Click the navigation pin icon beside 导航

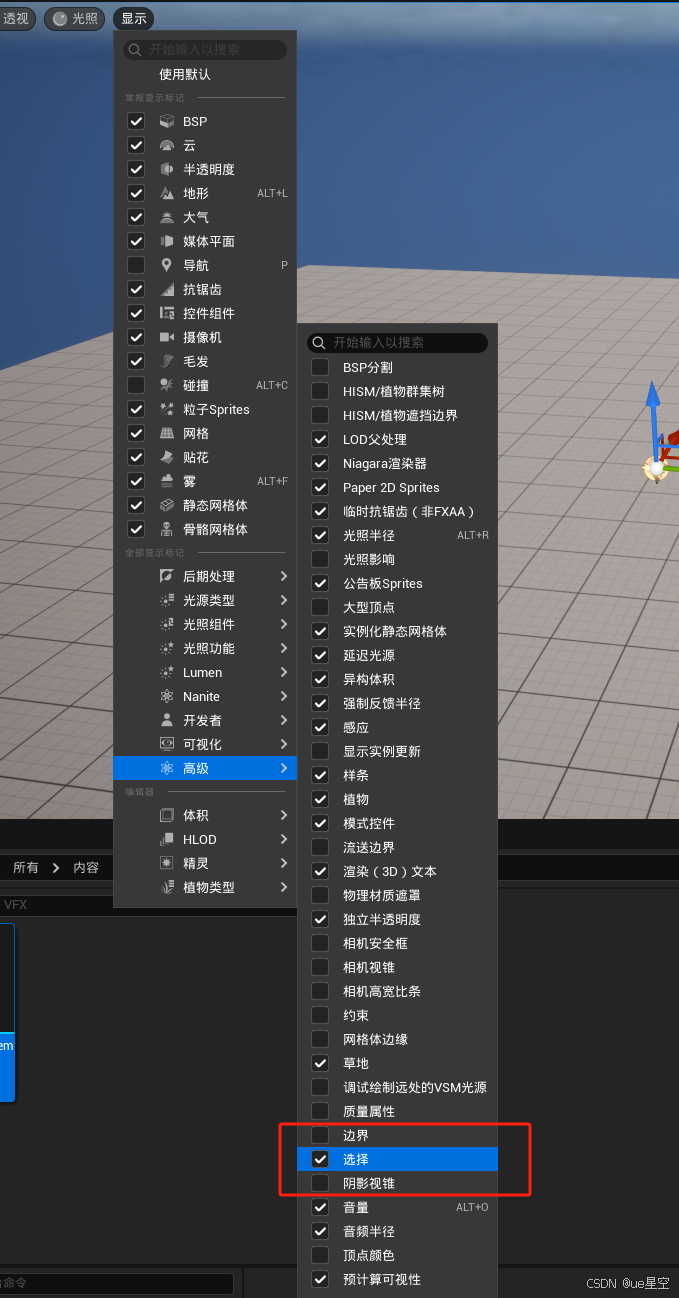point(167,265)
